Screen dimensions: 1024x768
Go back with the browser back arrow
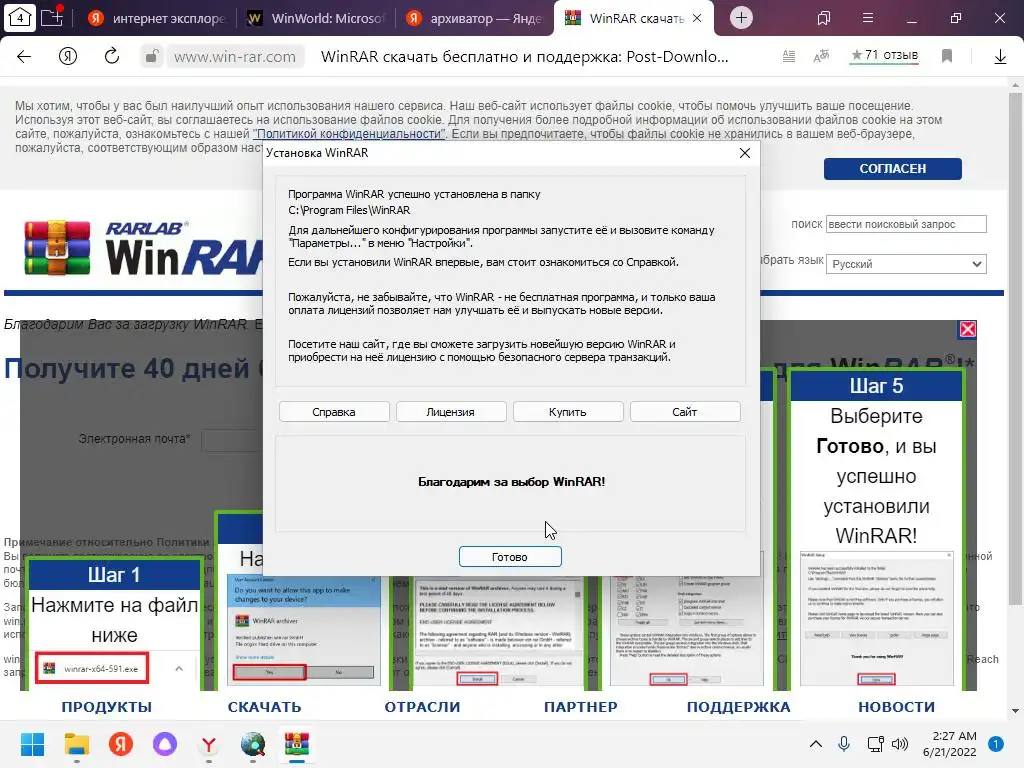pos(24,57)
